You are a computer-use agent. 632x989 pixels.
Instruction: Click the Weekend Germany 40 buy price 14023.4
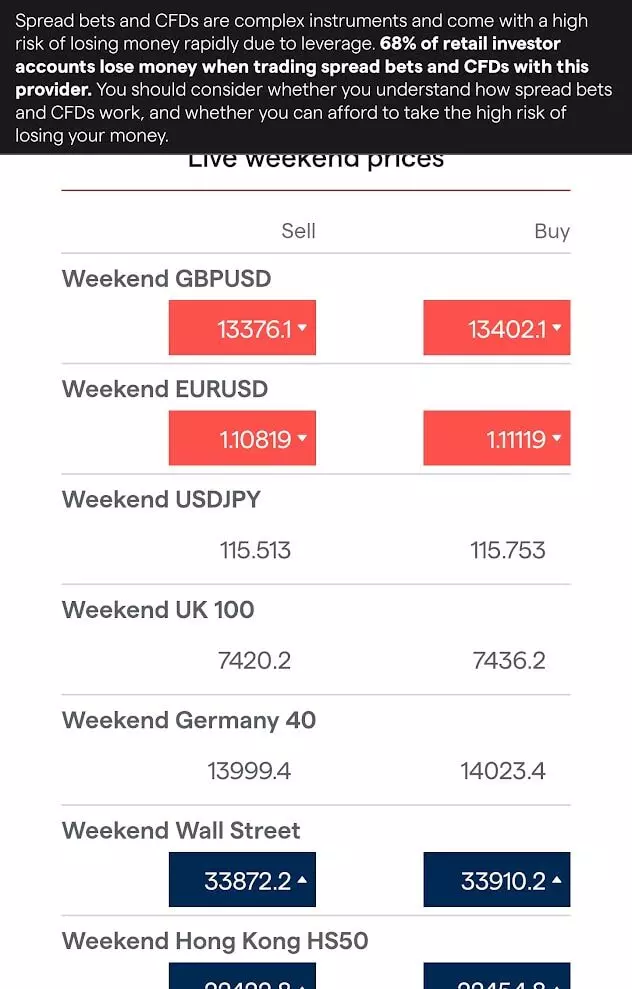click(x=503, y=771)
